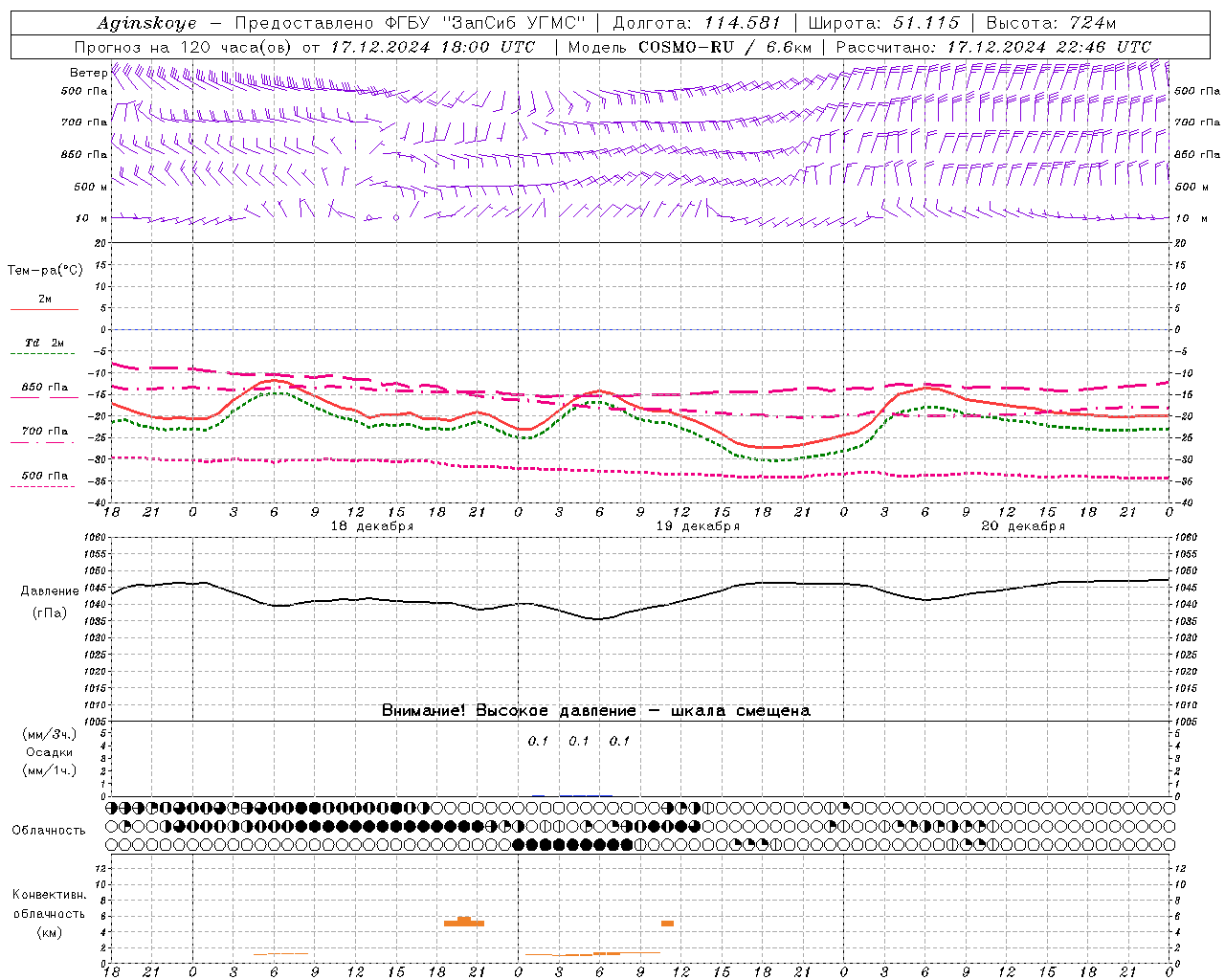Click the "850 гПа" entry in temperature legend
This screenshot has width=1225, height=980.
(45, 388)
